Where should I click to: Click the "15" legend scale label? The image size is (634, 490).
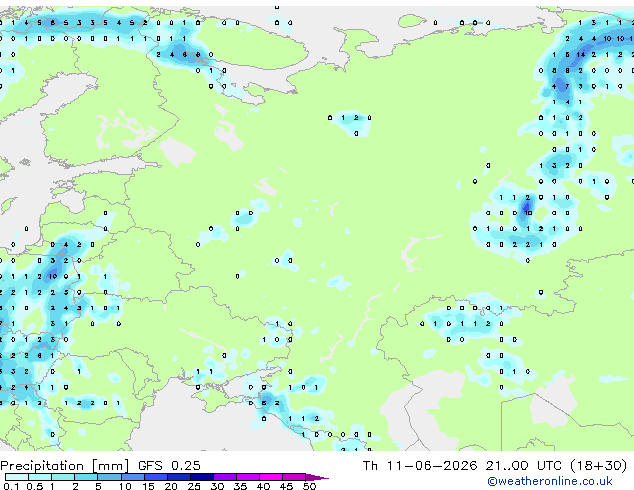(148, 486)
